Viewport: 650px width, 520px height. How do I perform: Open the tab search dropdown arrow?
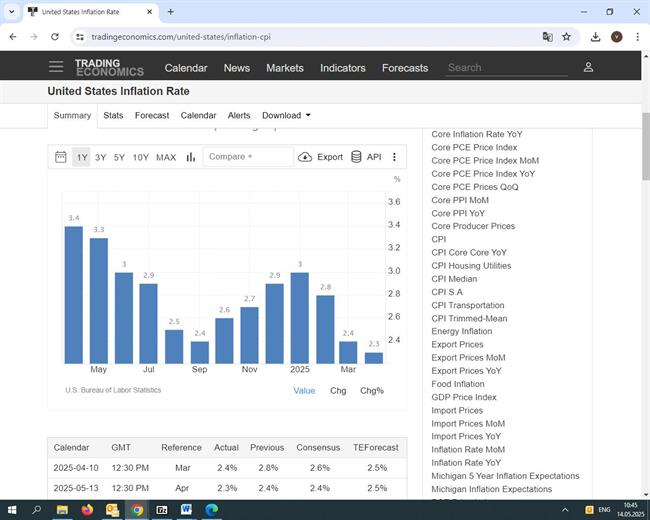(x=12, y=12)
